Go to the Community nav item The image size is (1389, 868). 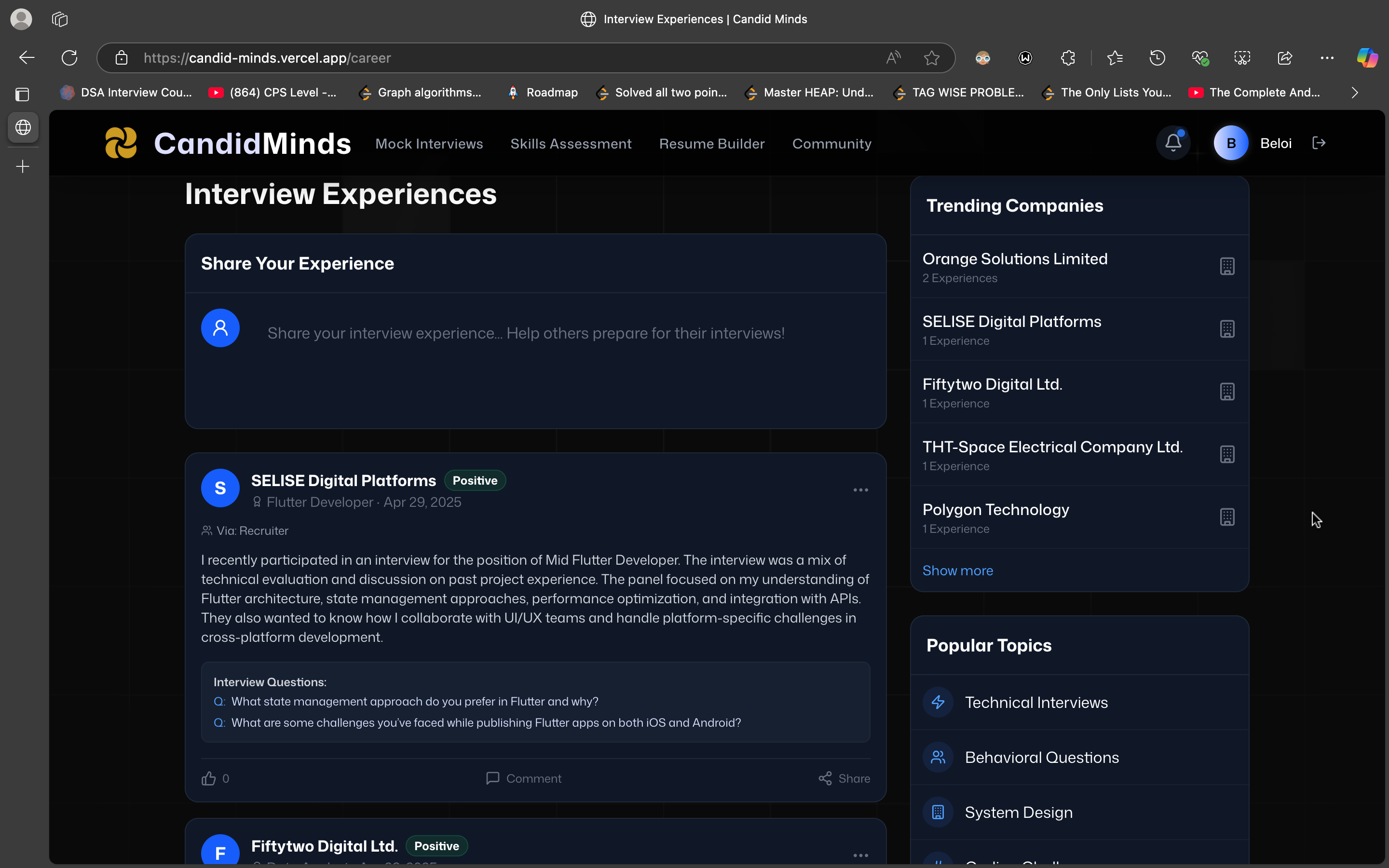[831, 144]
